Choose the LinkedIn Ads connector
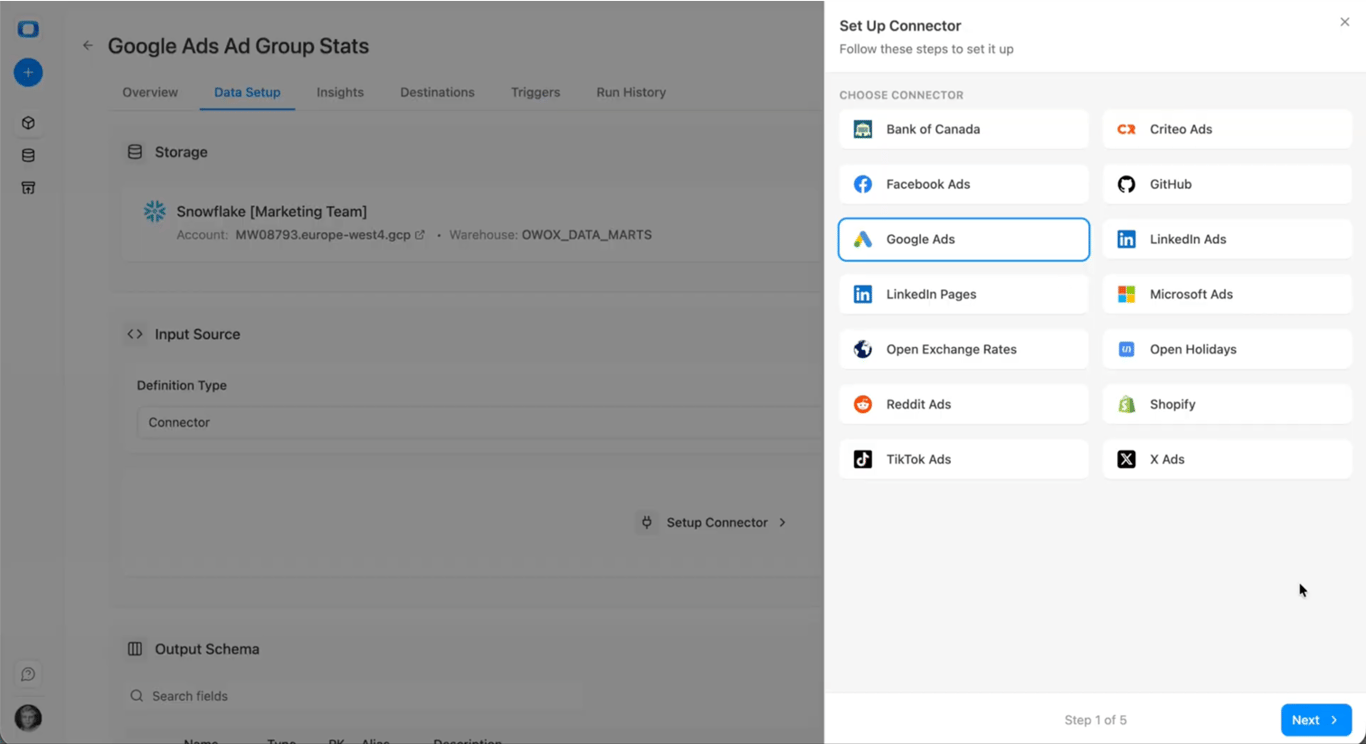Image resolution: width=1366 pixels, height=744 pixels. [x=1227, y=239]
